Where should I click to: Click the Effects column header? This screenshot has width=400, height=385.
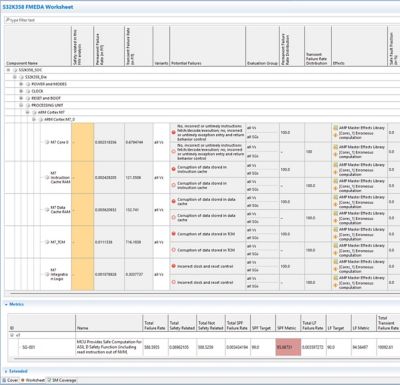pos(359,46)
